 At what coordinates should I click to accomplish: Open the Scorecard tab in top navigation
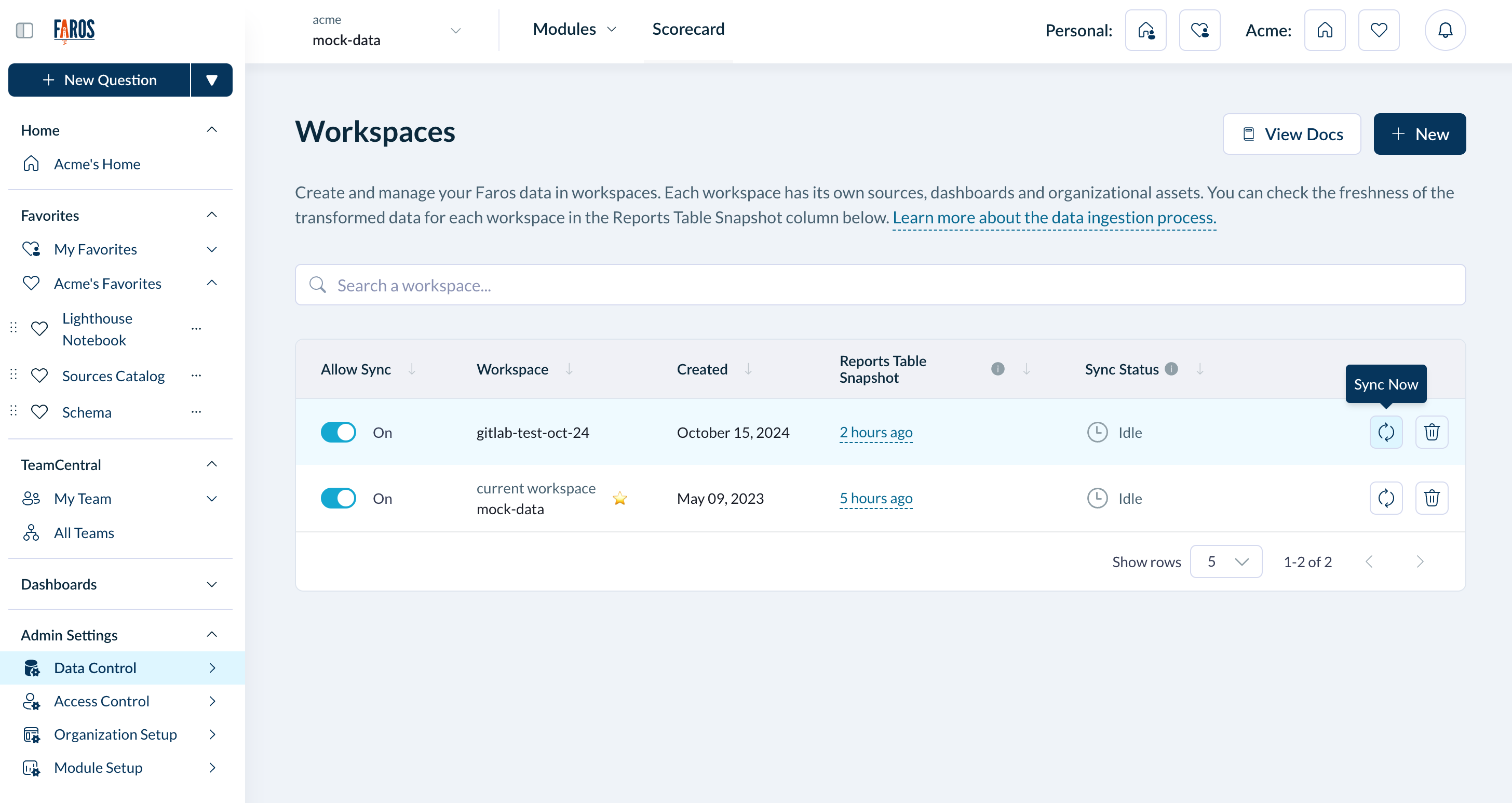click(690, 28)
